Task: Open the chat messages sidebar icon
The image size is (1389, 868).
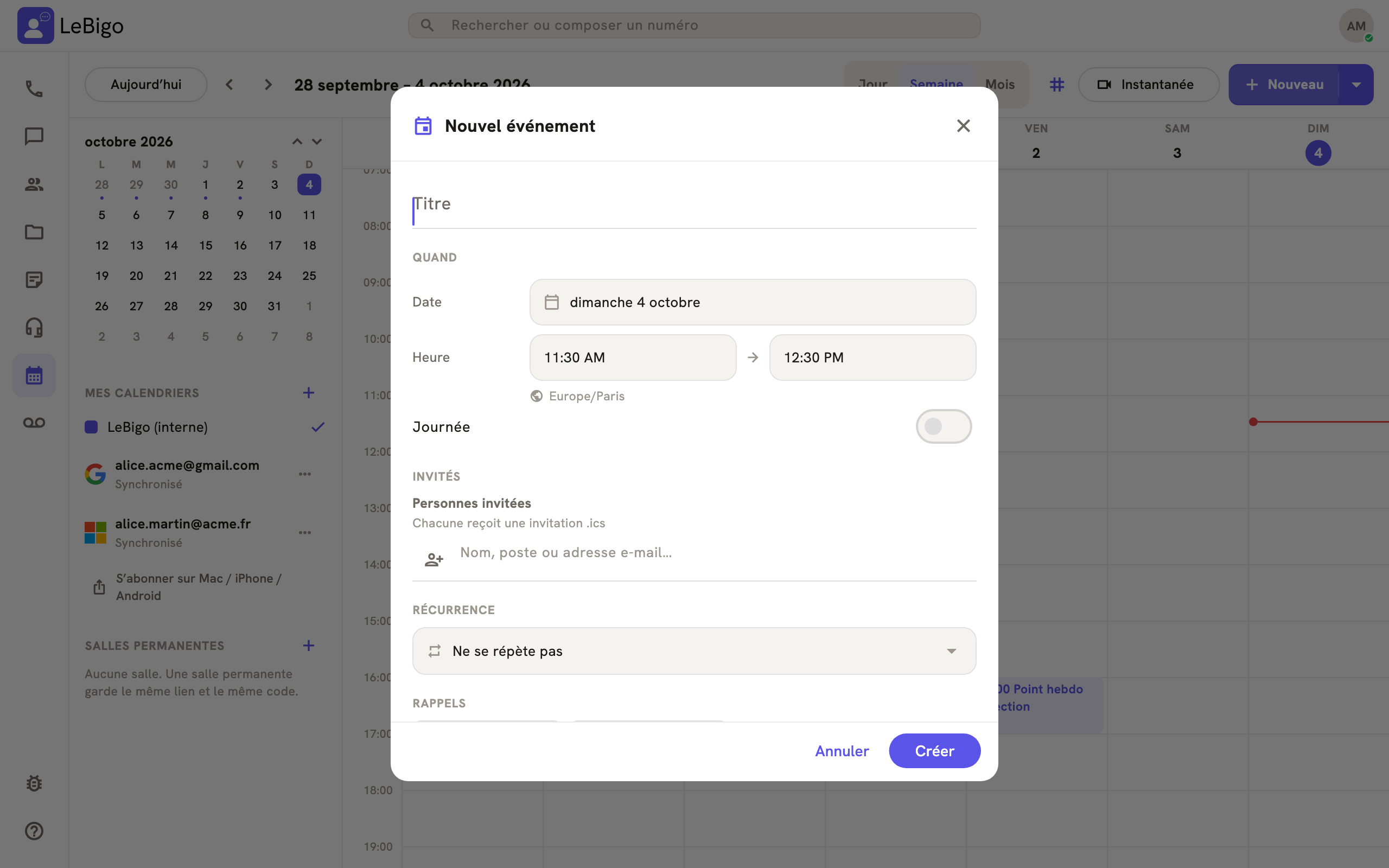Action: [34, 137]
